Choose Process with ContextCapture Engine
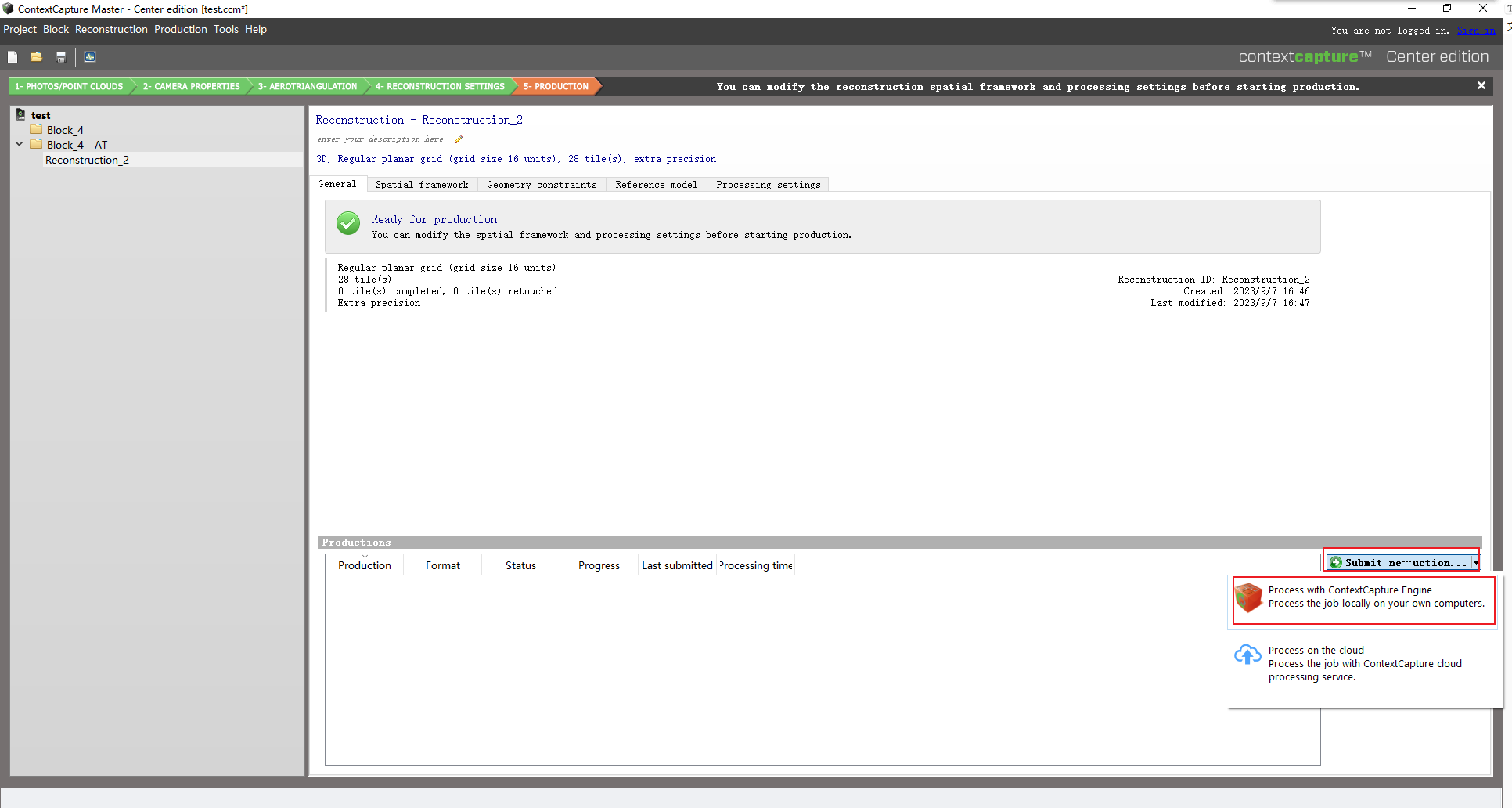This screenshot has width=1512, height=808. click(x=1363, y=601)
